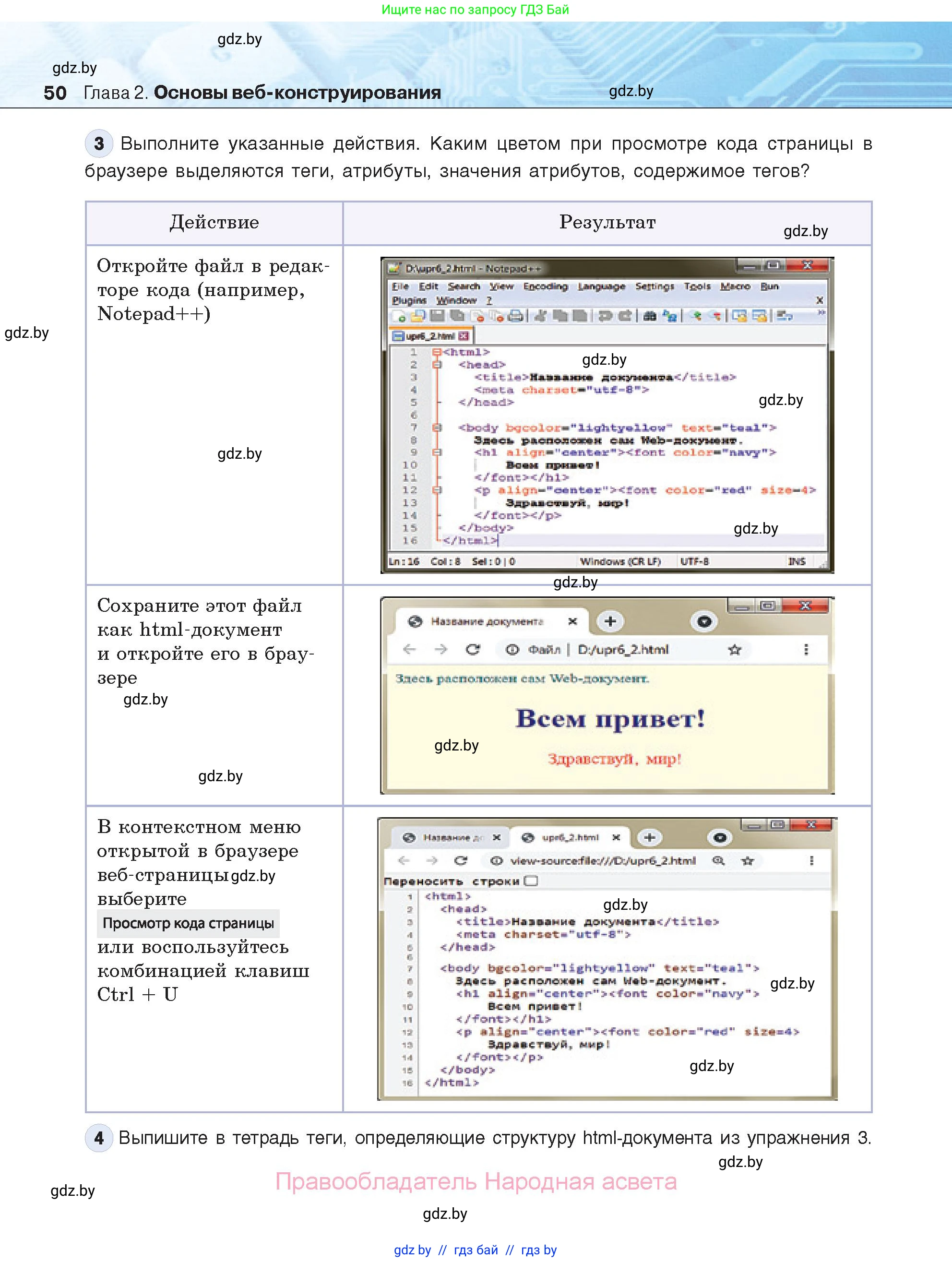Click the Save floppy icon in Notepad++ toolbar
Viewport: 952px width, 1262px height.
pos(437,316)
